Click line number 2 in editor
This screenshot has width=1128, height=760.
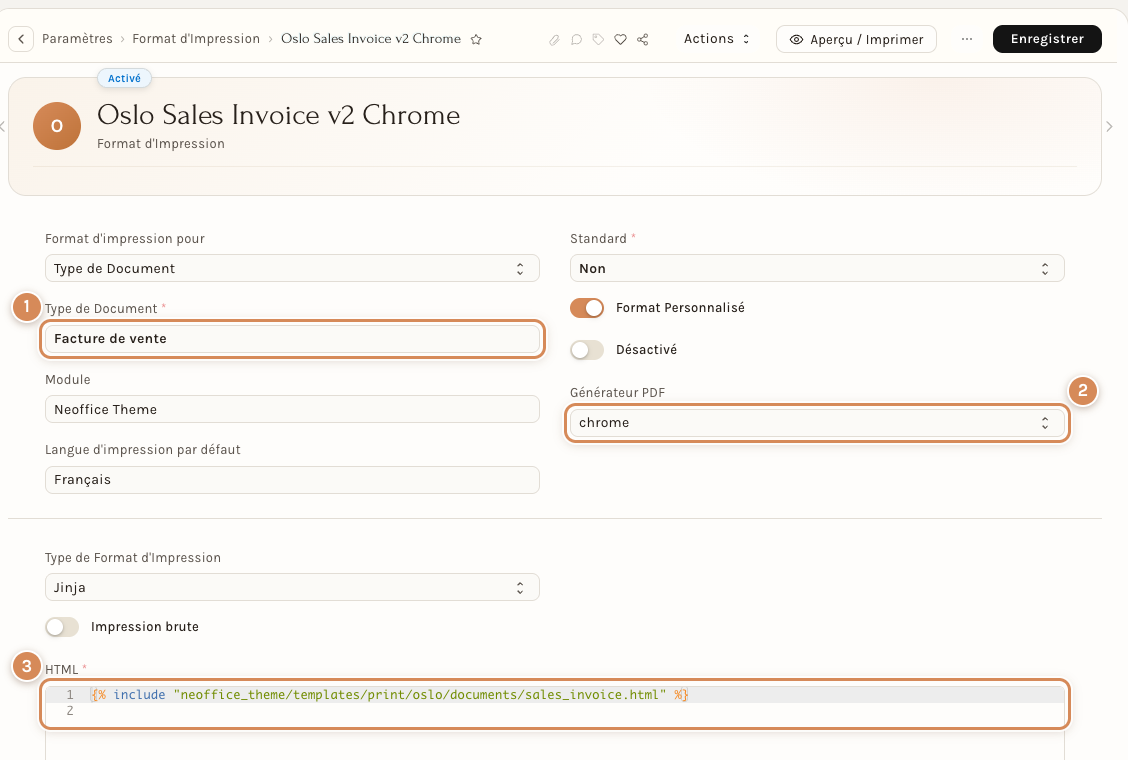(x=70, y=710)
